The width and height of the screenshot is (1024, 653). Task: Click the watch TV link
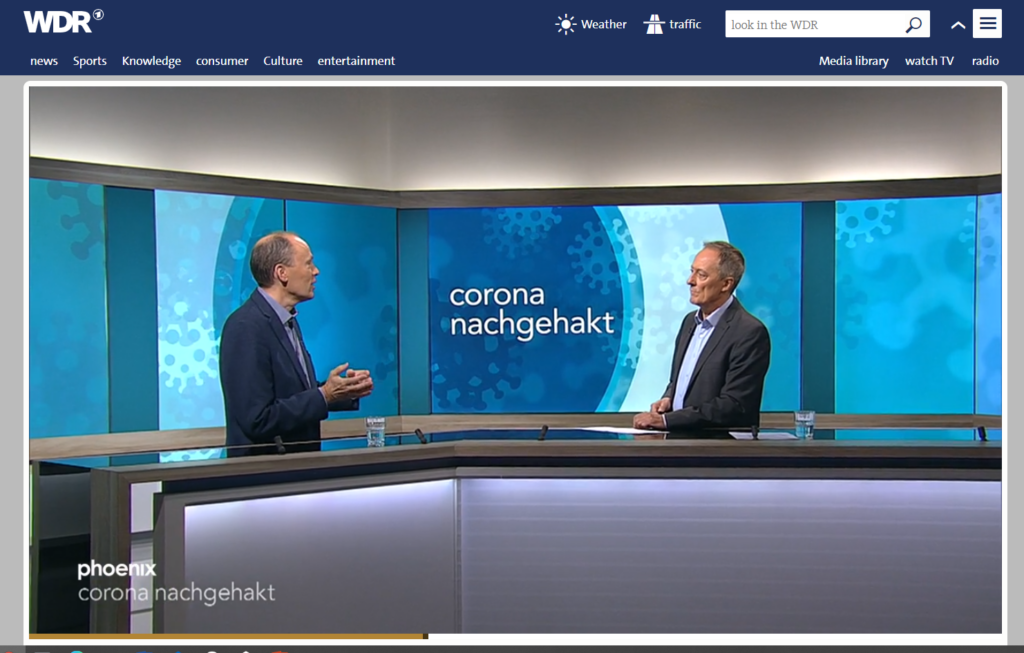(x=929, y=61)
